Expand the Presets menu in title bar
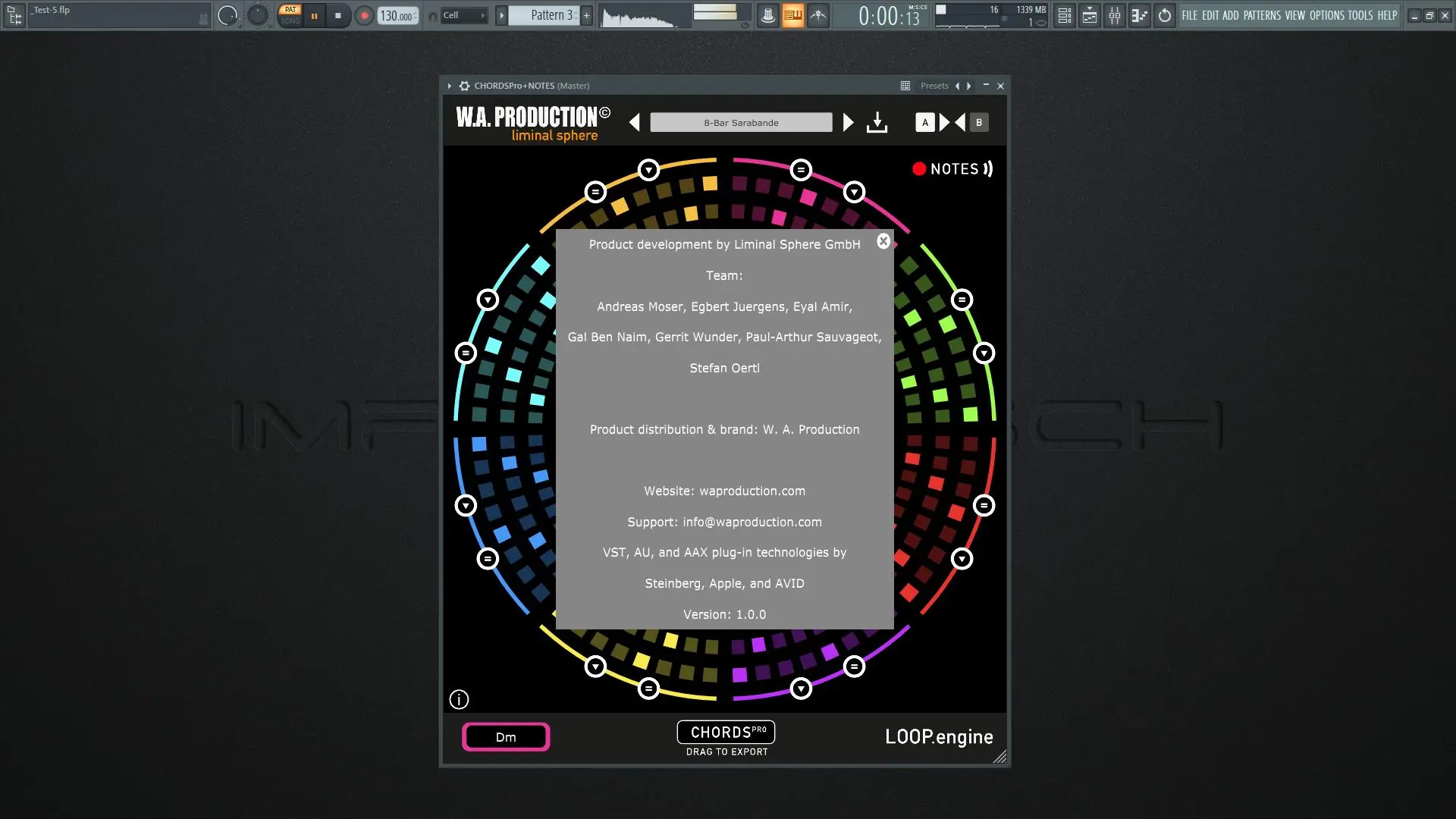Screen dimensions: 1456x819 pyautogui.click(x=934, y=86)
